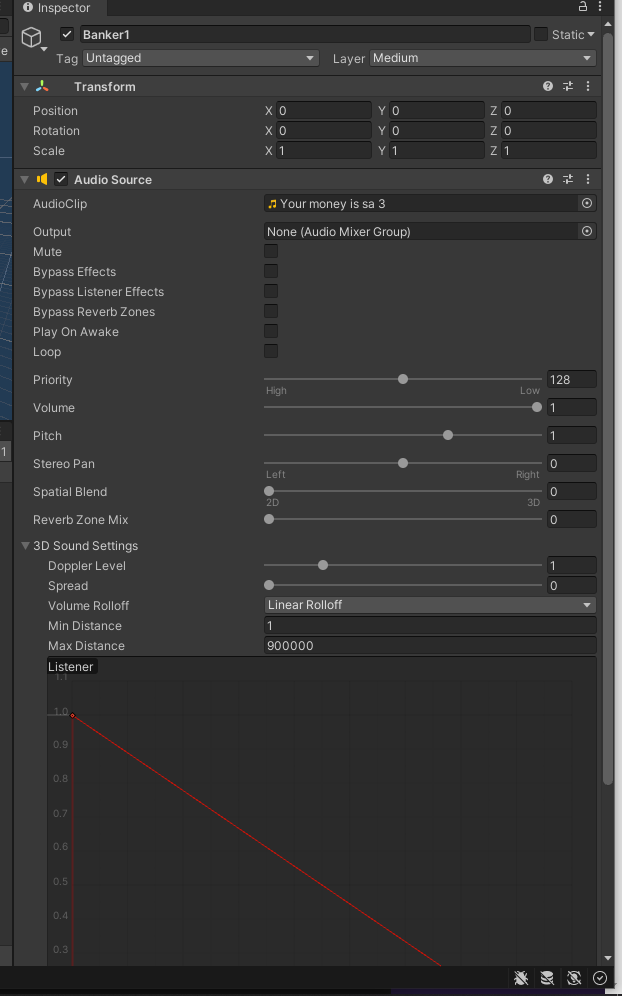
Task: Collapse the 3D Sound Settings section
Action: click(26, 546)
